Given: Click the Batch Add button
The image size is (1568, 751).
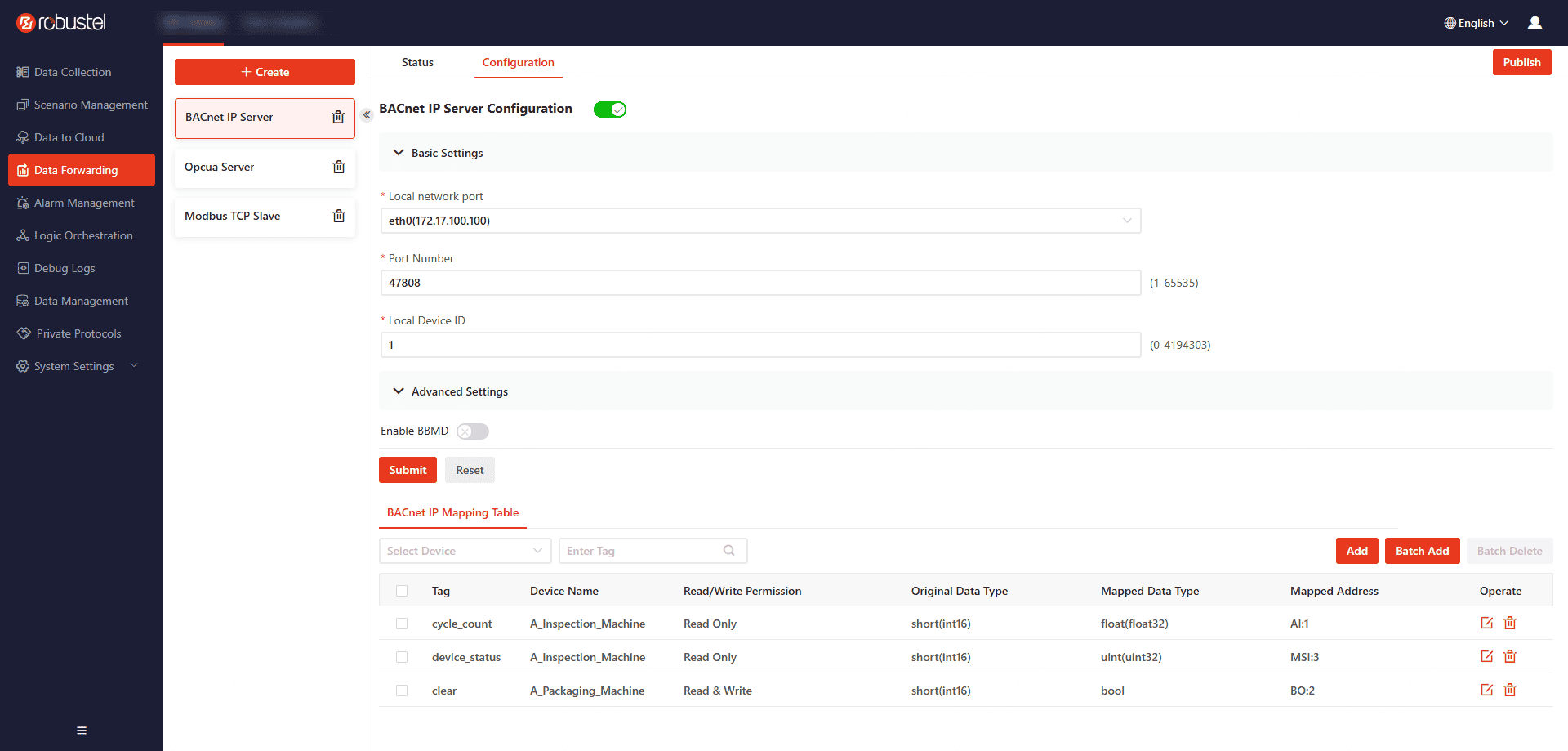Looking at the screenshot, I should (x=1422, y=551).
